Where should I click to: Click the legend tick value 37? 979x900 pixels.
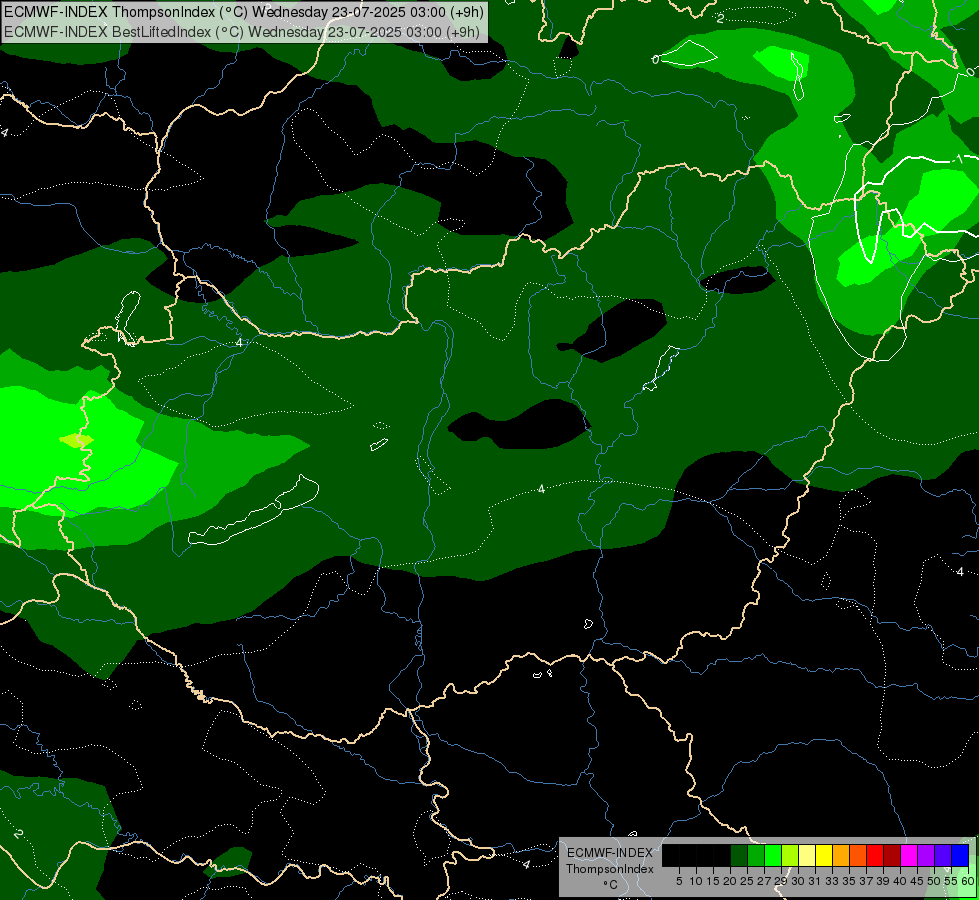(x=866, y=881)
